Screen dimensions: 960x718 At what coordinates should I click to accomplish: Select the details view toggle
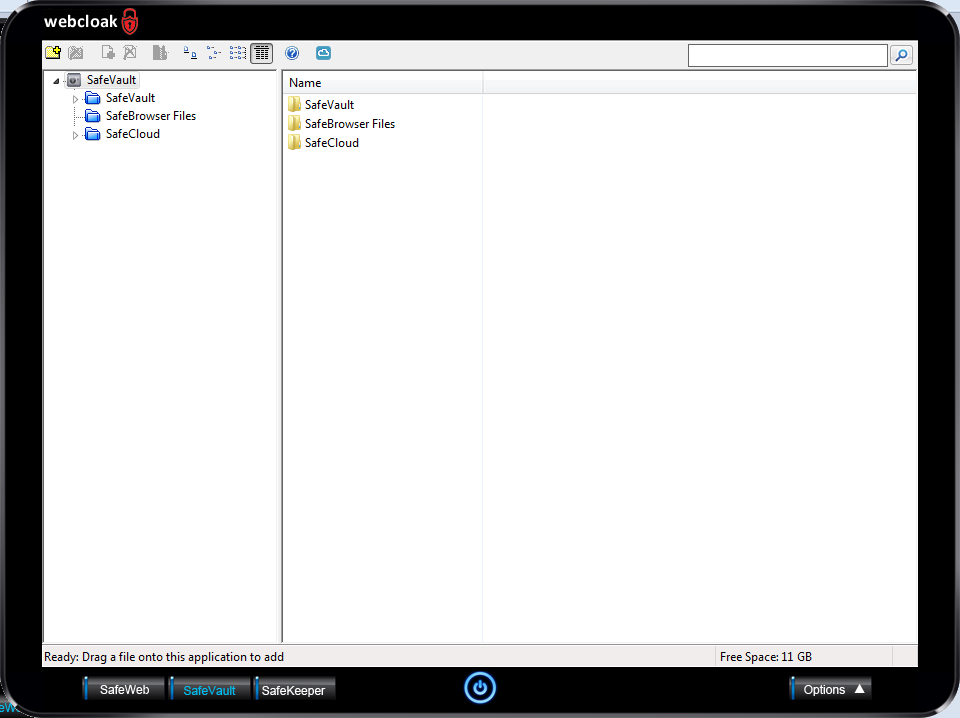pyautogui.click(x=261, y=53)
